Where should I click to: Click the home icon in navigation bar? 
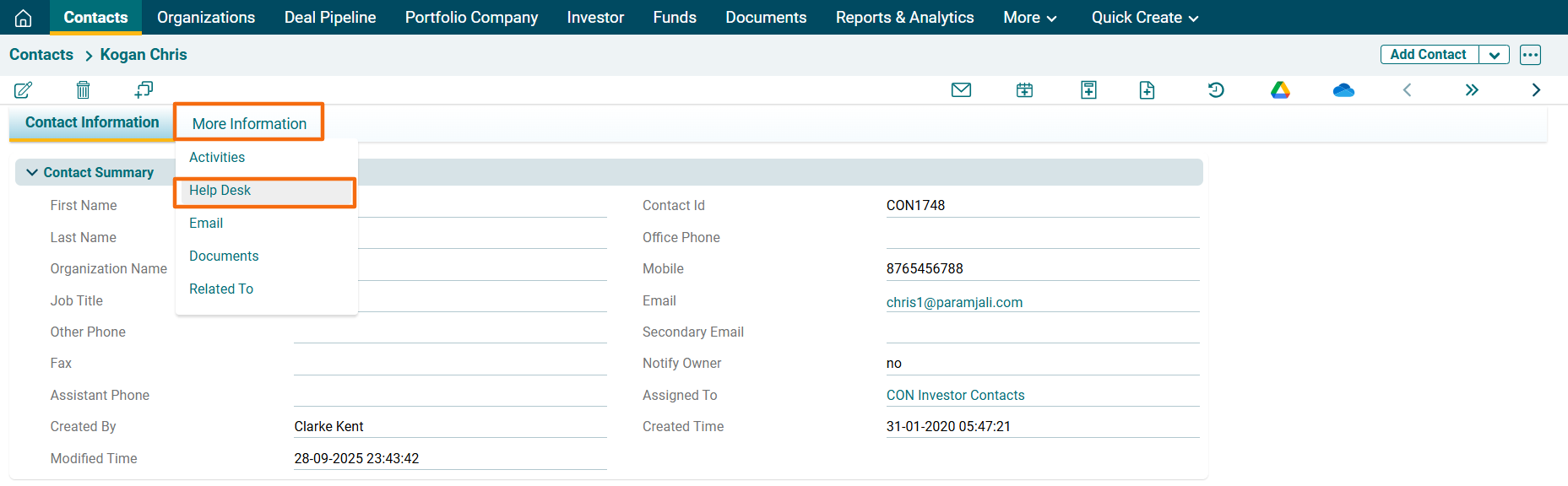pyautogui.click(x=24, y=18)
